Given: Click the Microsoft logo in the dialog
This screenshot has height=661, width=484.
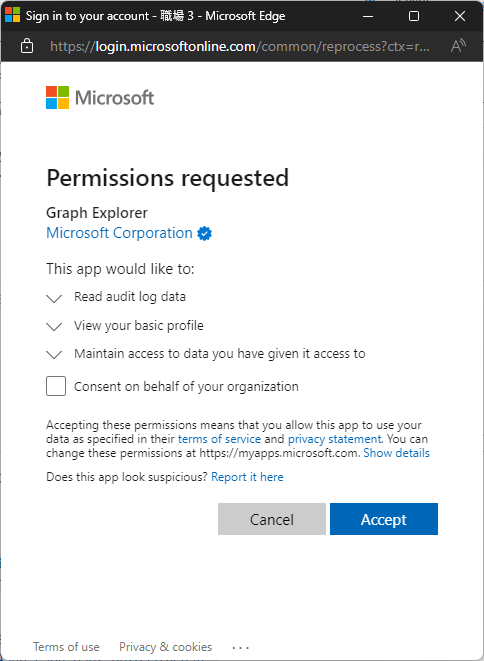Looking at the screenshot, I should tap(100, 97).
